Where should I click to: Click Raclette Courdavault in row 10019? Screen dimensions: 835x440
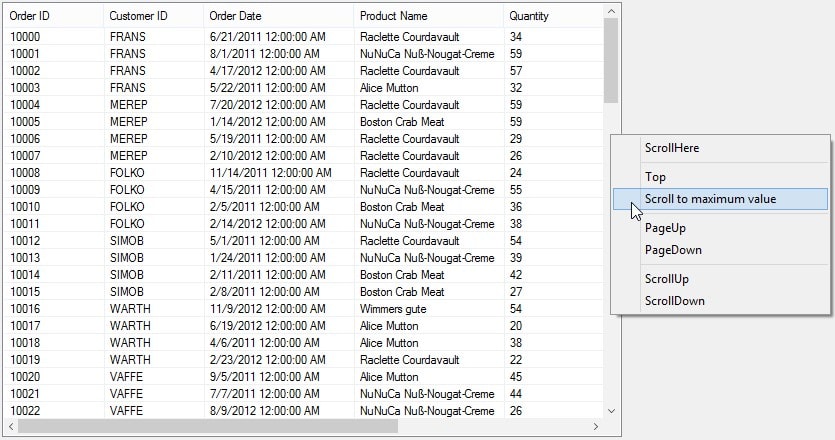pos(429,360)
